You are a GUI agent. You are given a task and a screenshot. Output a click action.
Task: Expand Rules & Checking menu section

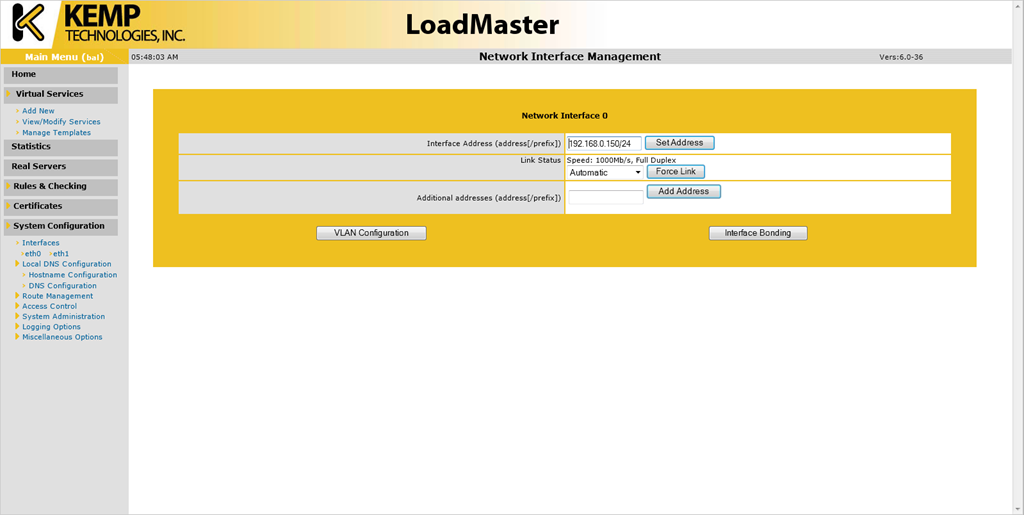(61, 187)
